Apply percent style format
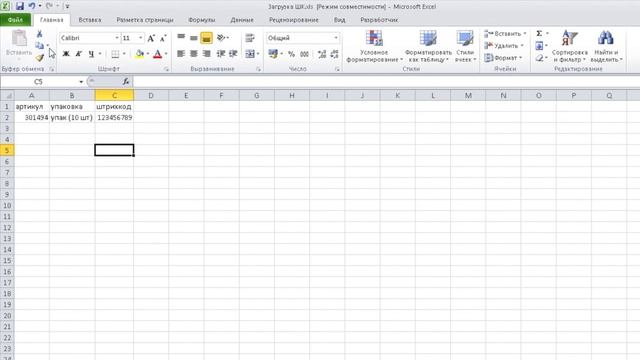The image size is (640, 360). pyautogui.click(x=291, y=54)
